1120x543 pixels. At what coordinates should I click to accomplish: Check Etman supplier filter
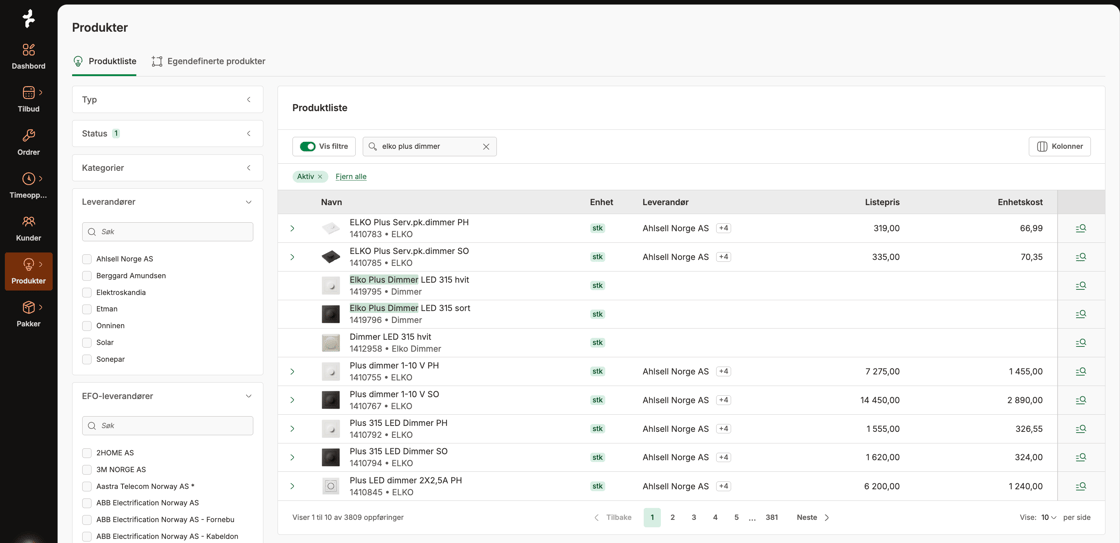point(87,309)
